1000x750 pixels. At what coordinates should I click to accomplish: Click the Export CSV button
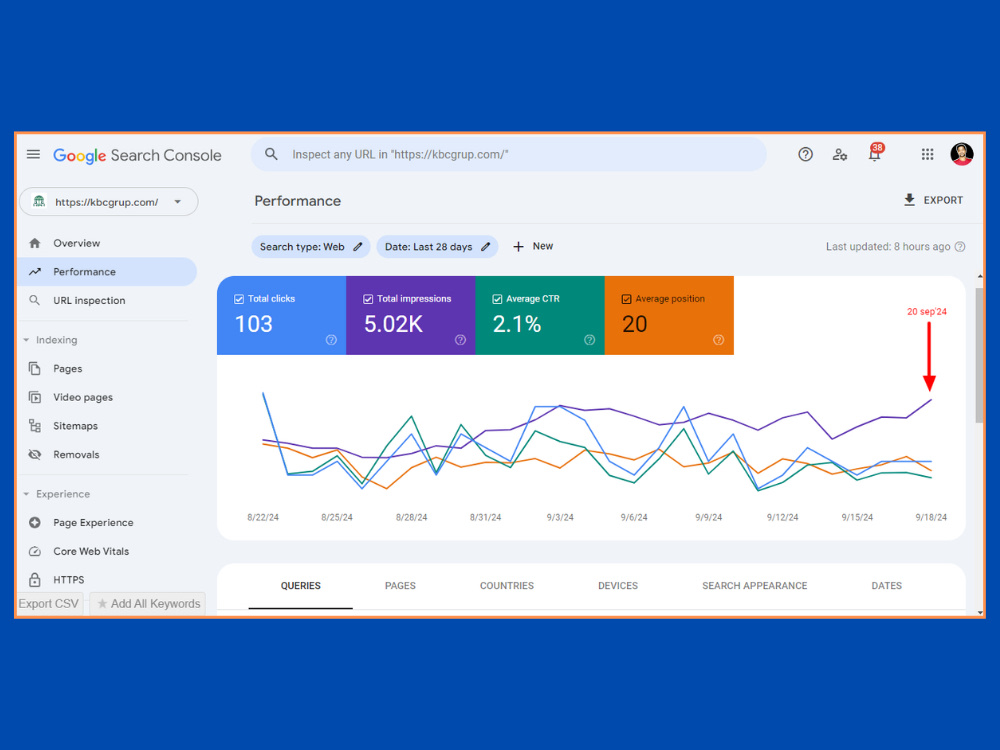(48, 603)
